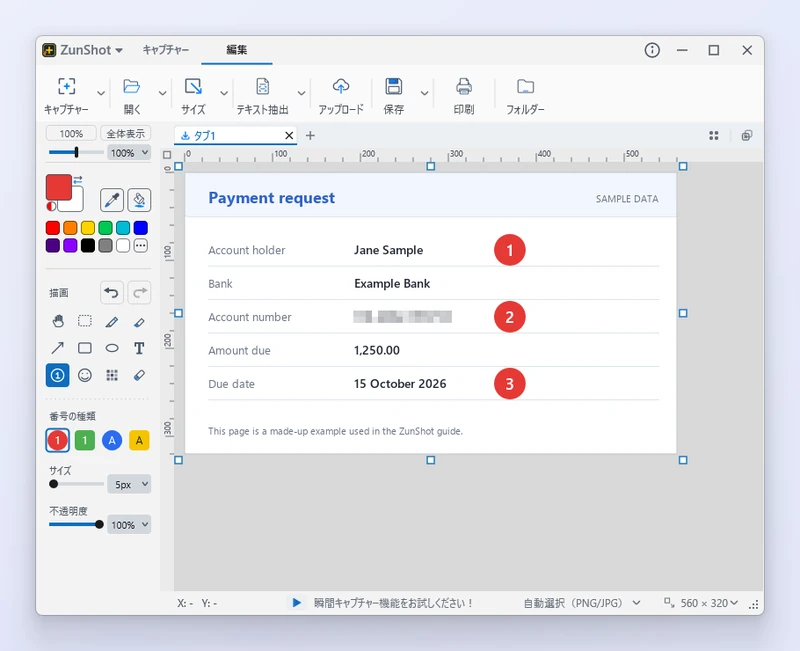Expand the 開く dropdown arrow
Viewport: 800px width, 651px height.
162,93
